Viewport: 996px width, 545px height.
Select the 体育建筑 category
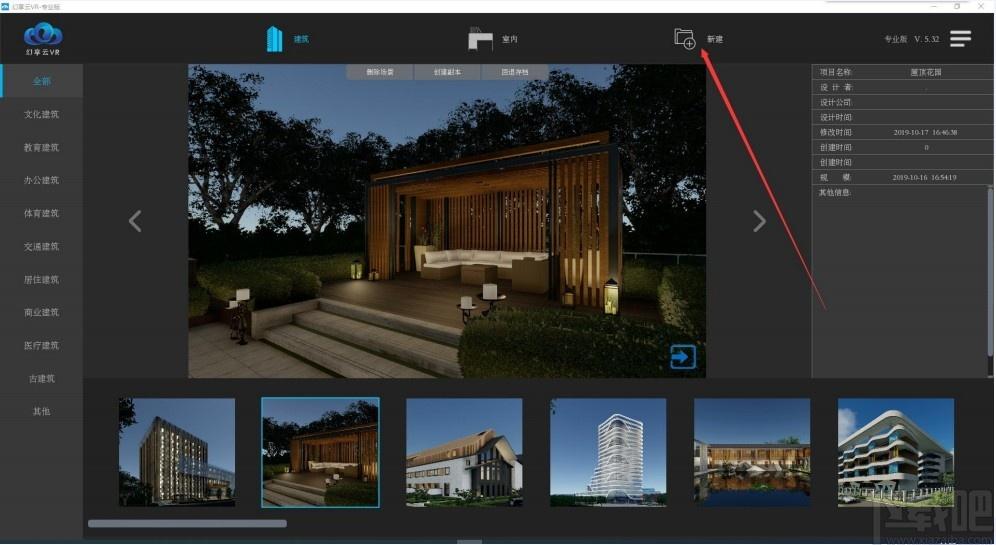pos(41,213)
